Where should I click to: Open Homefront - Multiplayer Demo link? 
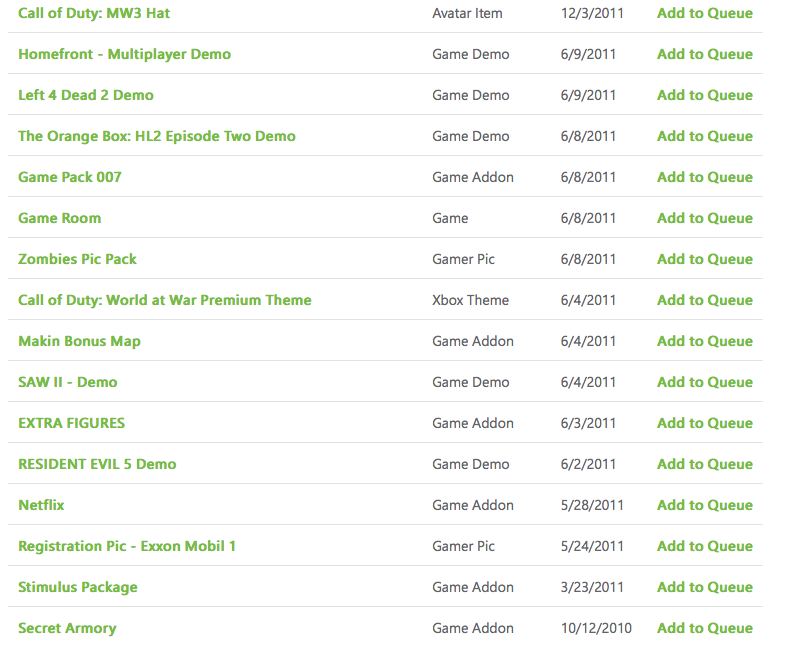124,54
